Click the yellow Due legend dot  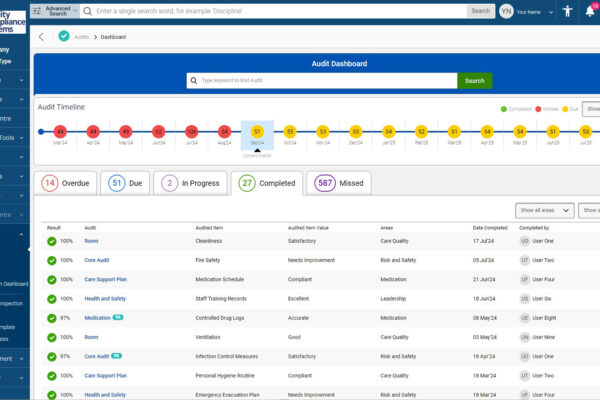click(565, 109)
